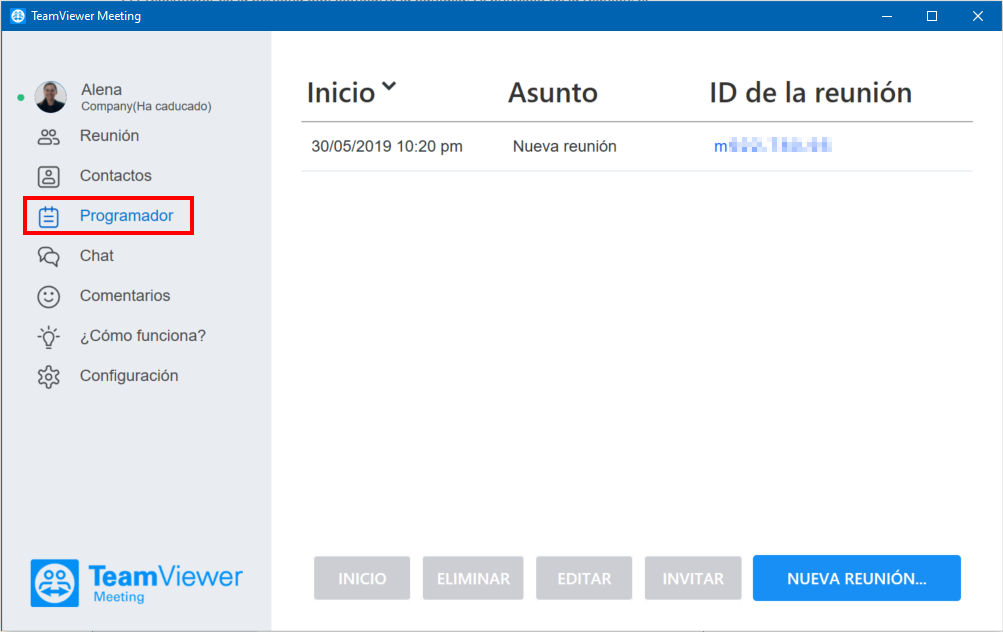The width and height of the screenshot is (1003, 632).
Task: Open the Chat speech bubbles icon
Action: 49,257
